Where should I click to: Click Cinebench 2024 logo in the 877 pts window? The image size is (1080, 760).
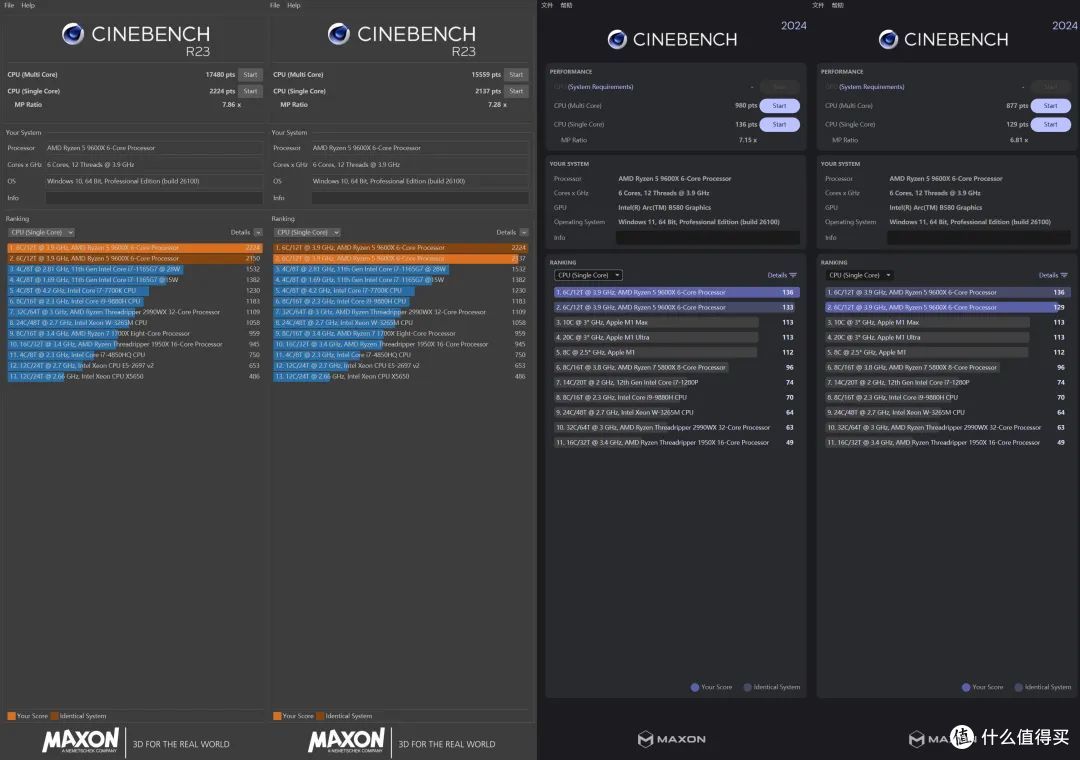(944, 39)
